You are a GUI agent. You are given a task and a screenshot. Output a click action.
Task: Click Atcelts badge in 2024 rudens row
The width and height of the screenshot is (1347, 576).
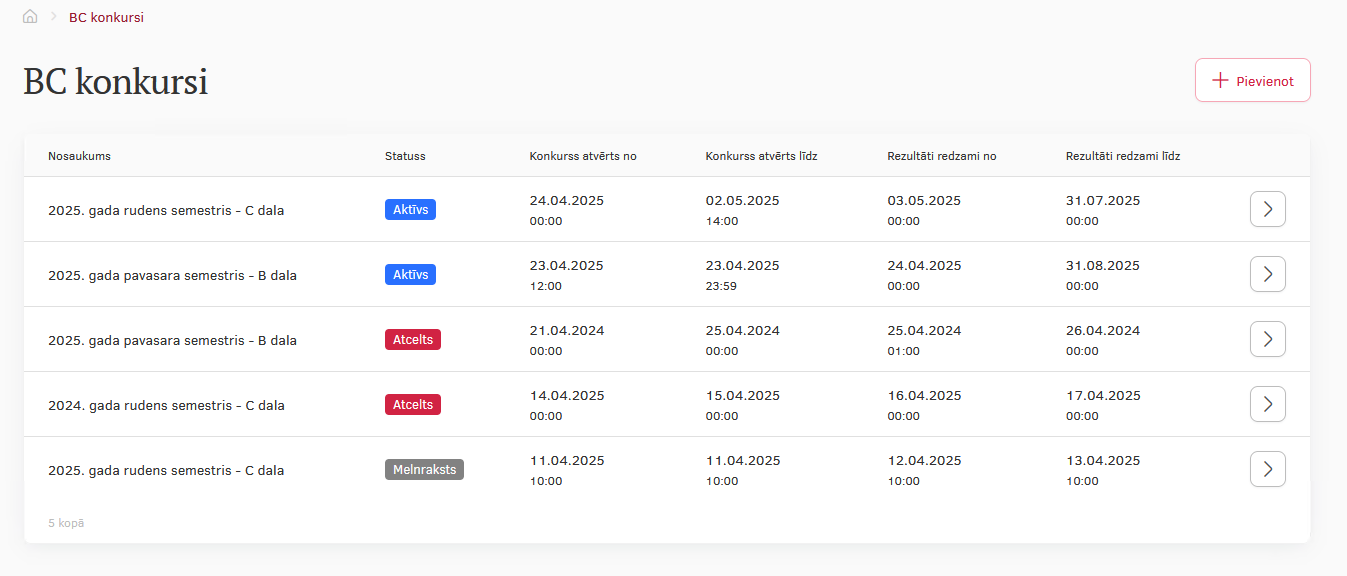point(413,405)
